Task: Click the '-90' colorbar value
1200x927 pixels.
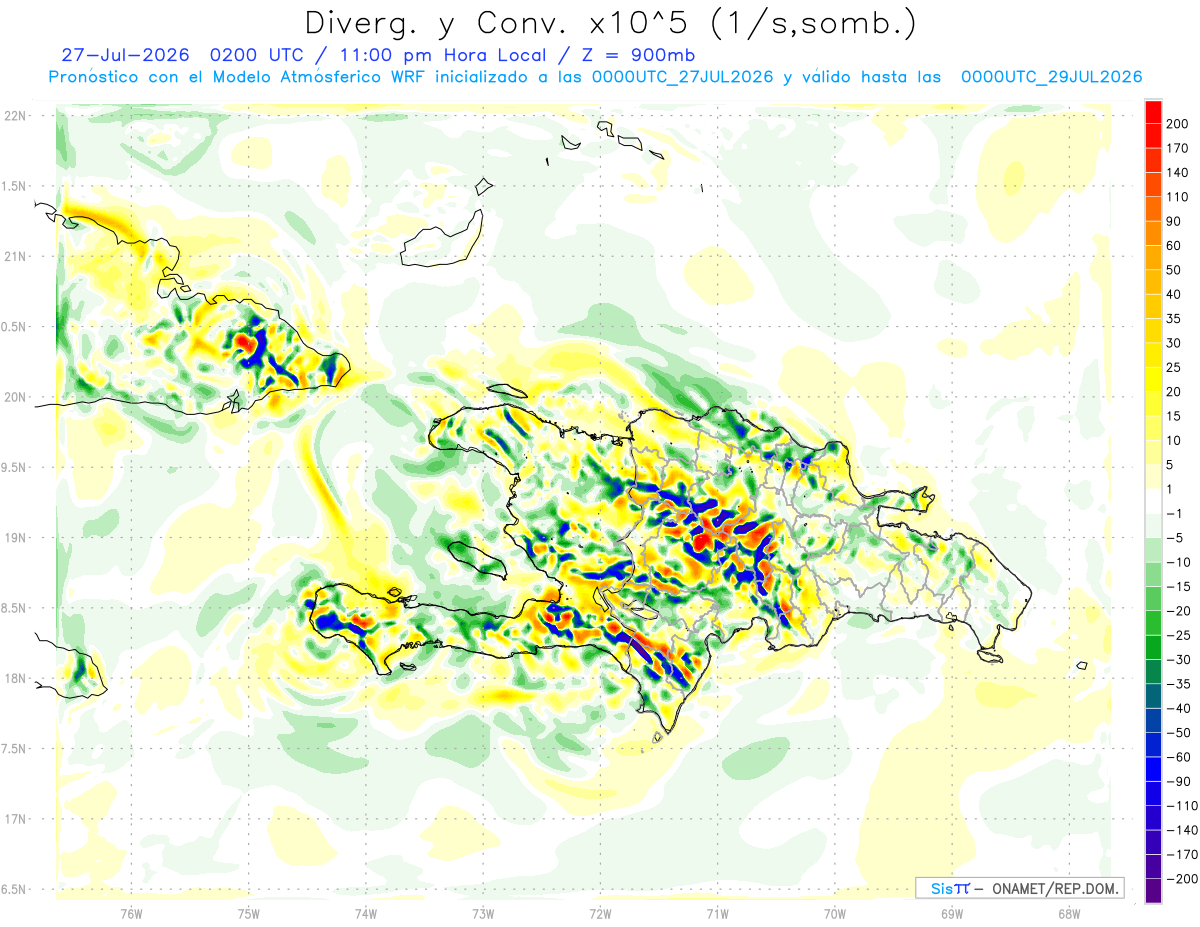Action: coord(1178,781)
